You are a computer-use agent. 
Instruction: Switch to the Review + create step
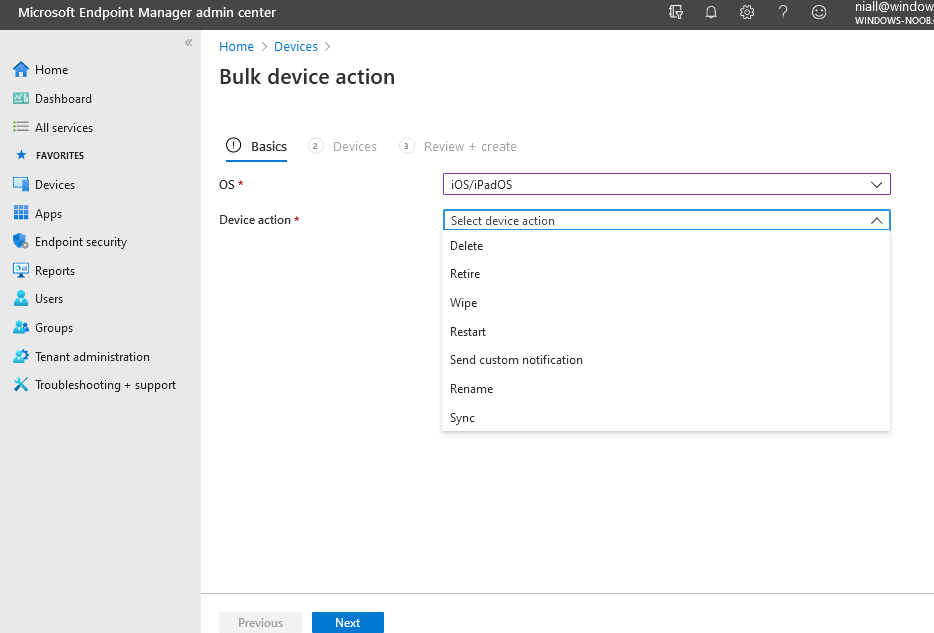coord(469,147)
